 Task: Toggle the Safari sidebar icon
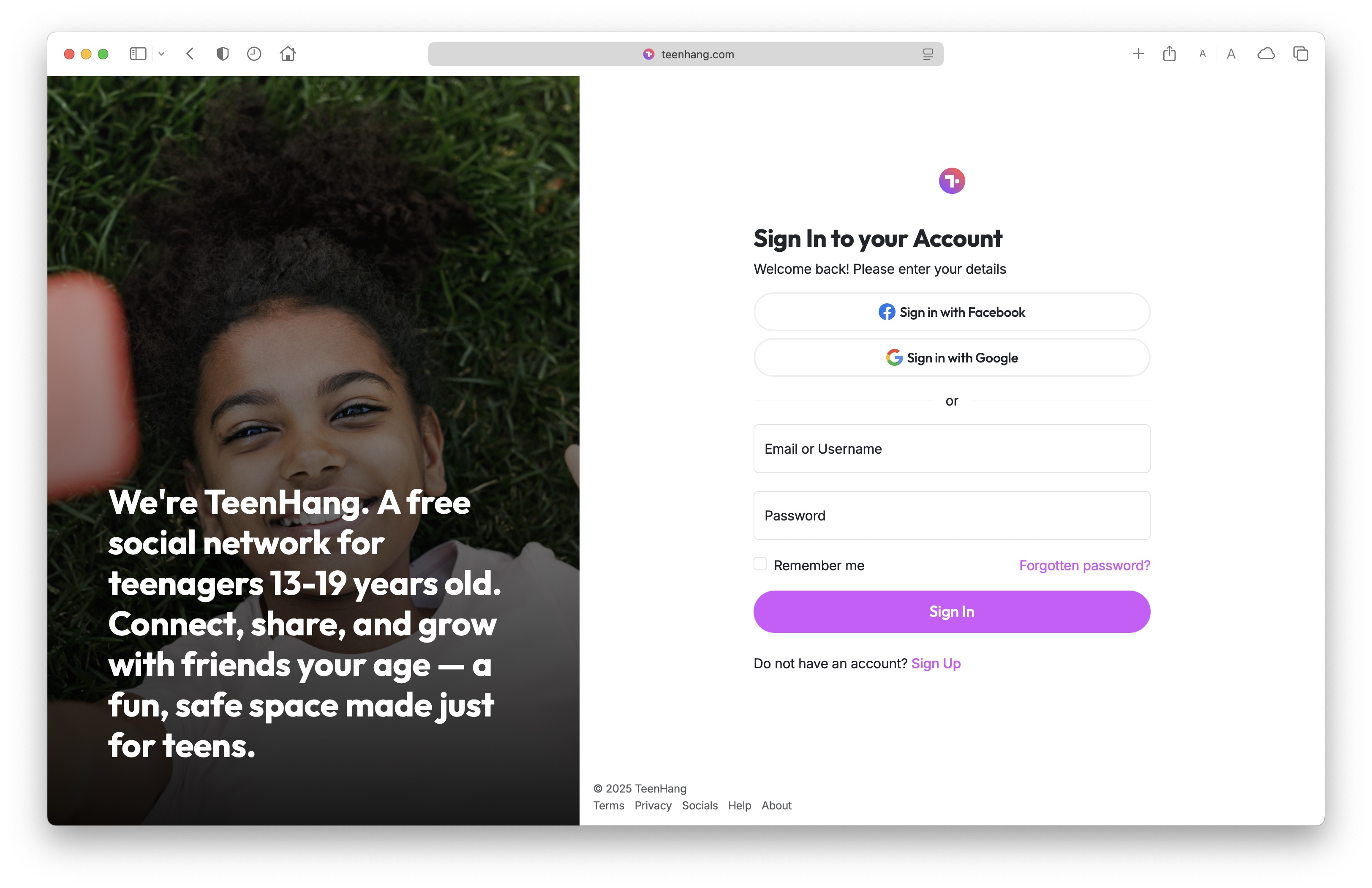[138, 54]
